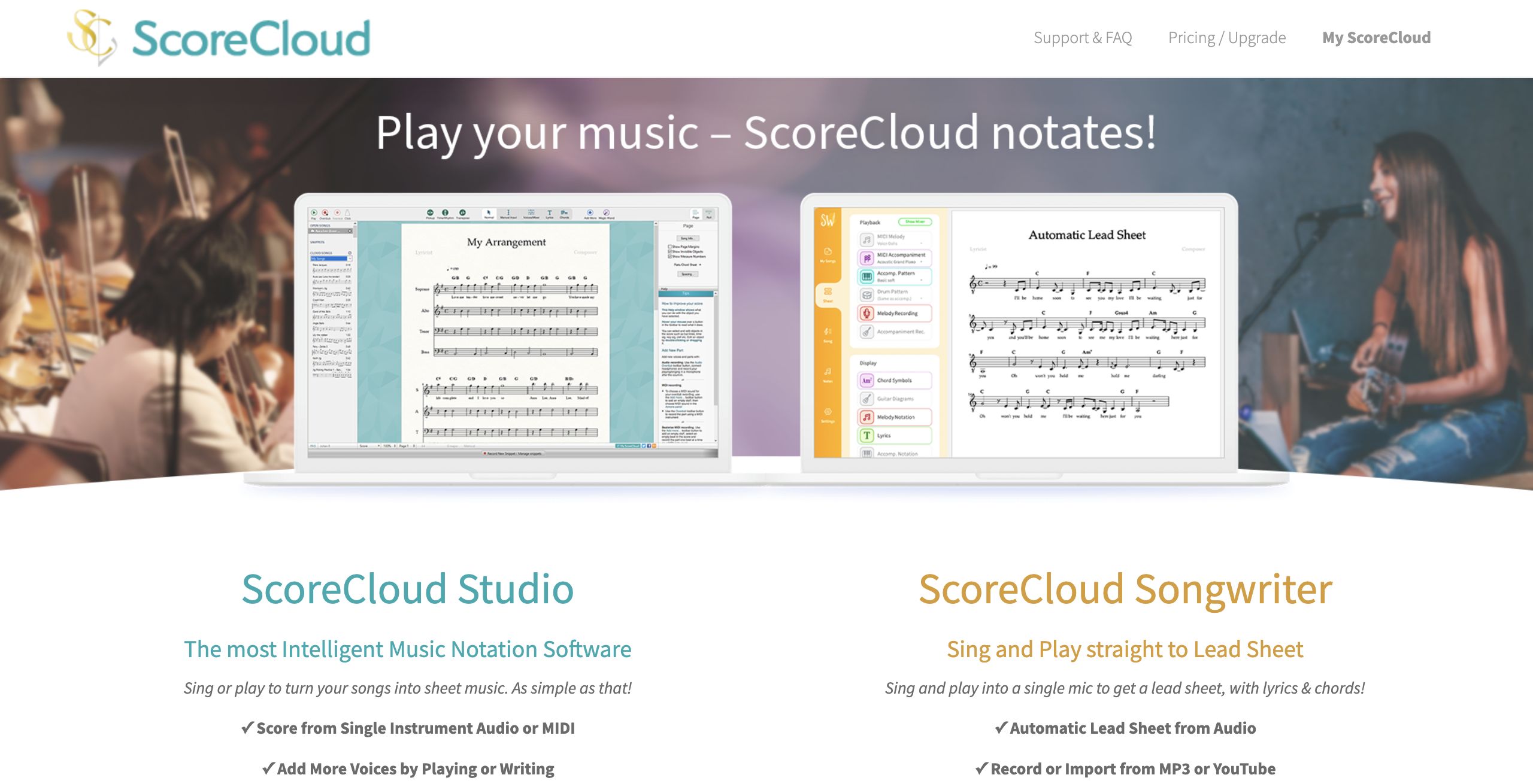Toggle Show Measure Numbers checkbox in Studio
The image size is (1533, 784).
(669, 256)
